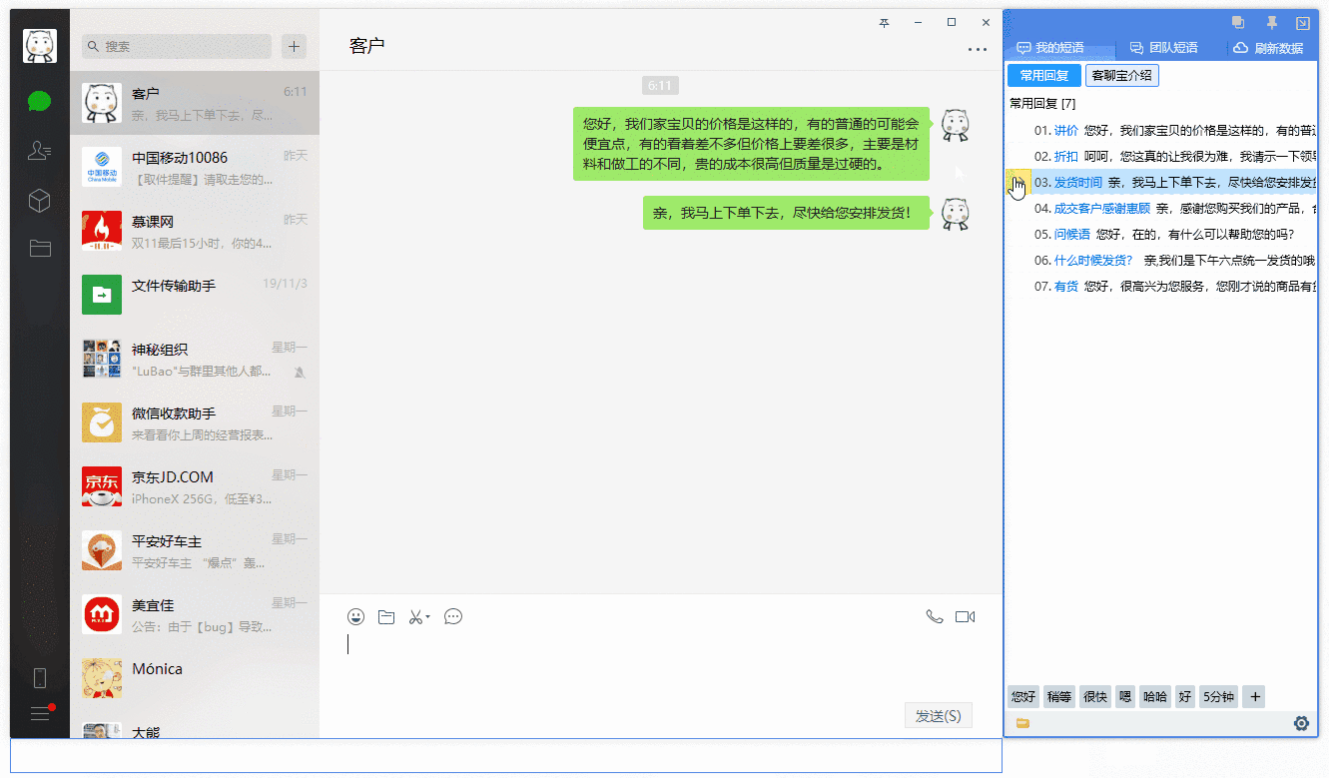Open the 神秘组织 group chat
This screenshot has height=778, width=1329.
(195, 359)
